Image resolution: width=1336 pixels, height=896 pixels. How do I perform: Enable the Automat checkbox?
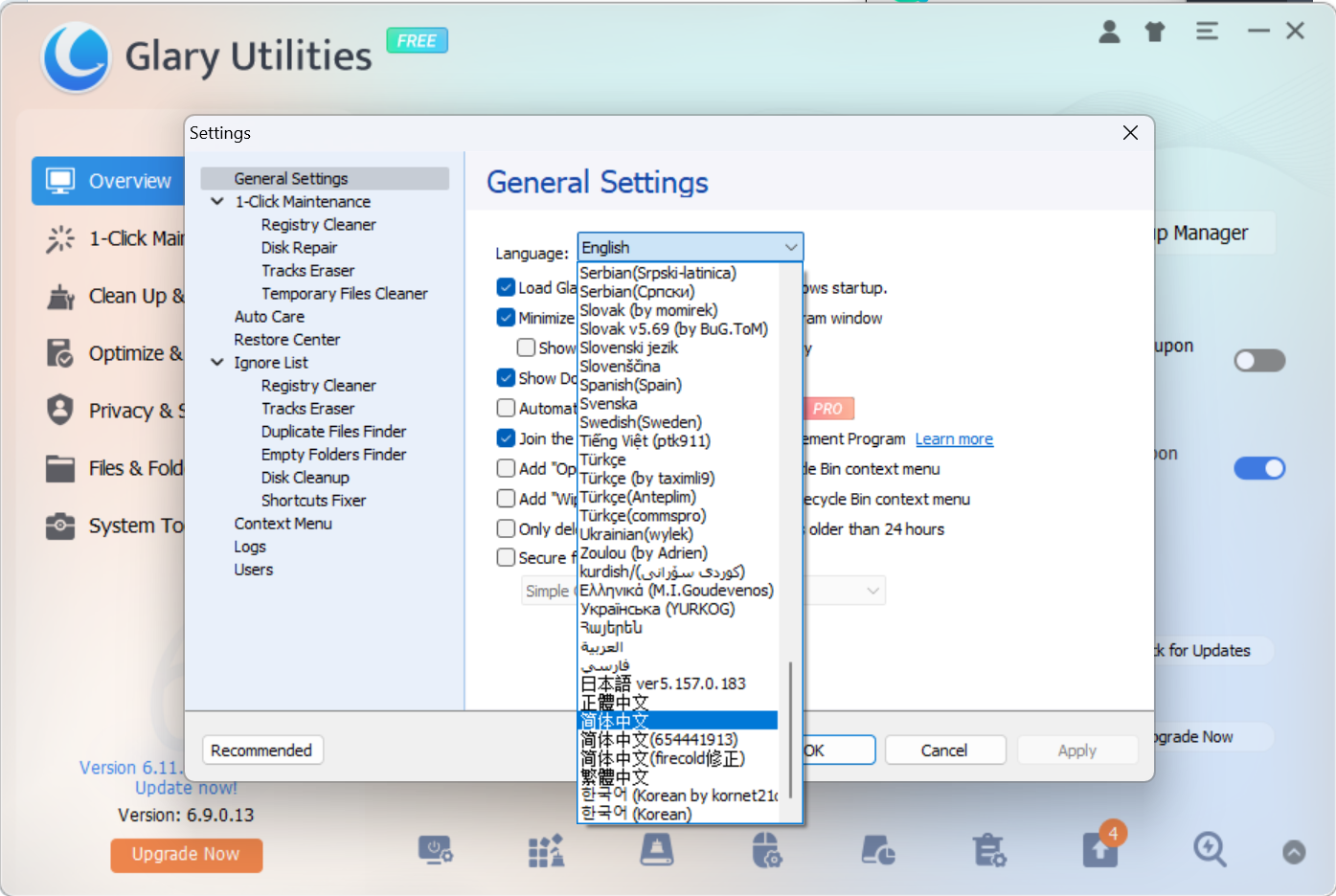coord(507,408)
